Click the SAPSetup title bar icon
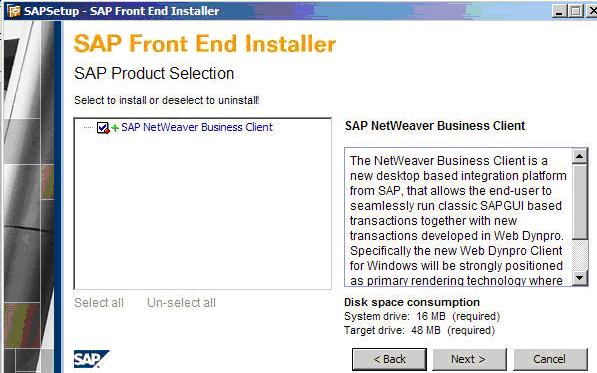 click(x=14, y=11)
